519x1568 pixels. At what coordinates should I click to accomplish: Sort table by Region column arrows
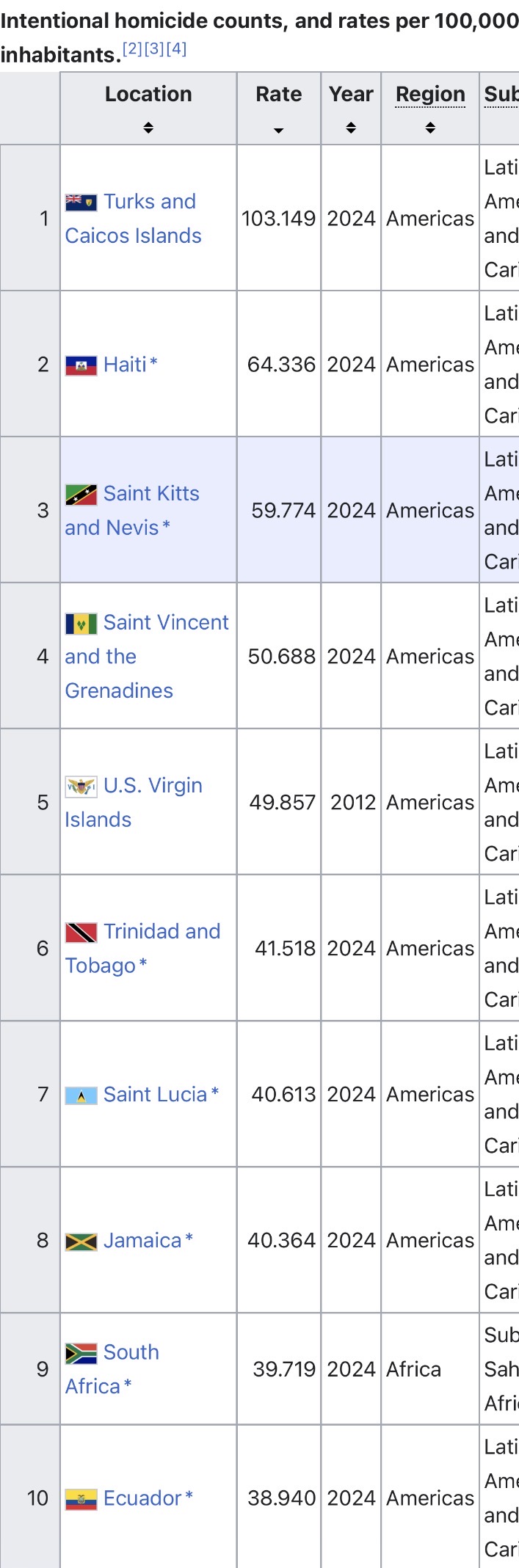pos(430,128)
